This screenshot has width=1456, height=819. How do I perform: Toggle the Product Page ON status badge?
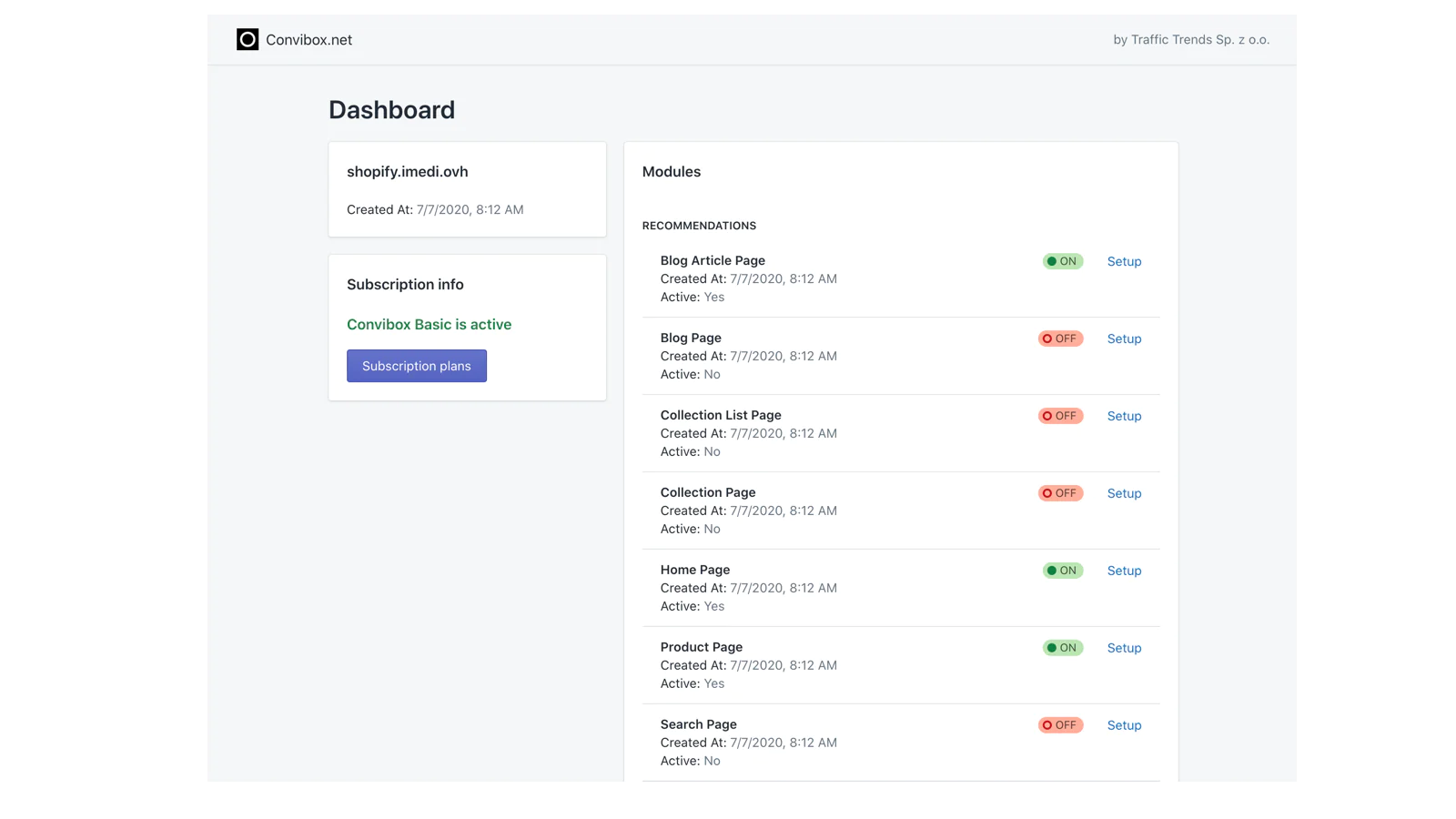pyautogui.click(x=1062, y=648)
